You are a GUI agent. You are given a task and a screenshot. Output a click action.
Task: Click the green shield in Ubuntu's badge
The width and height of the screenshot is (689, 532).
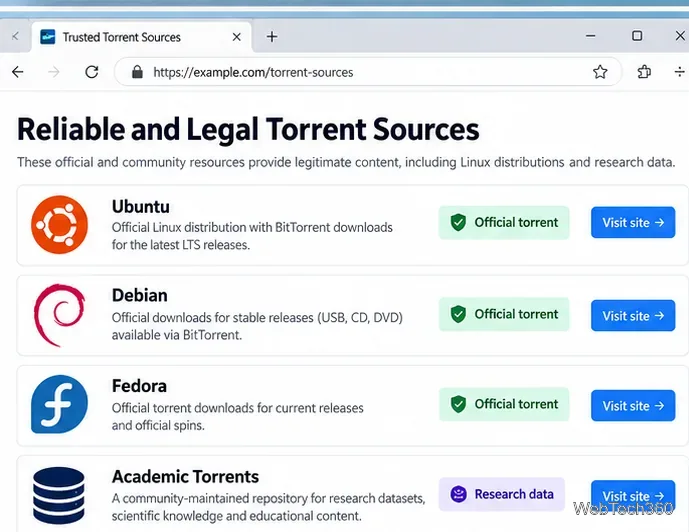tap(458, 222)
